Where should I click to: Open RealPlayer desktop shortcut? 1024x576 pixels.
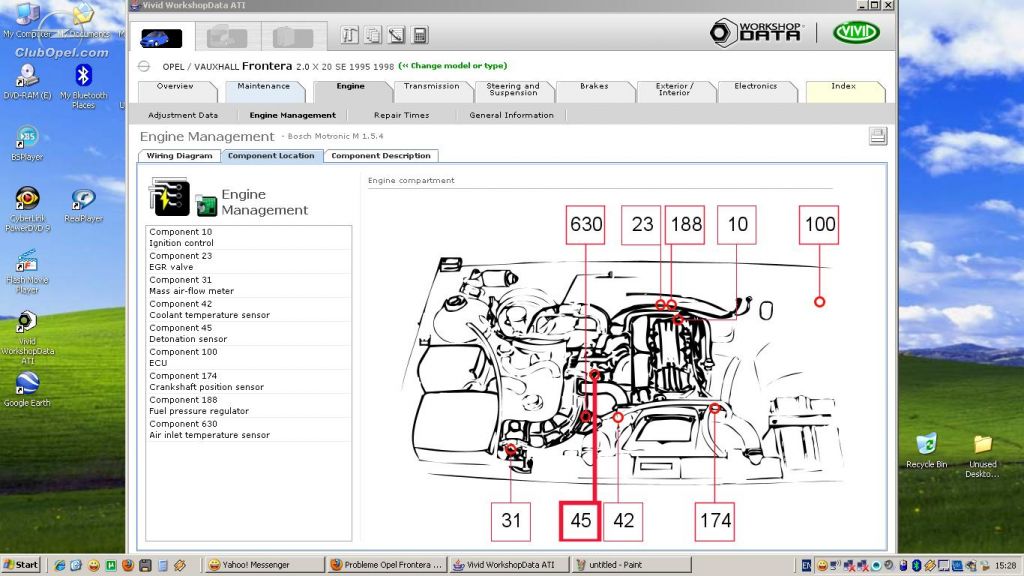(x=84, y=206)
